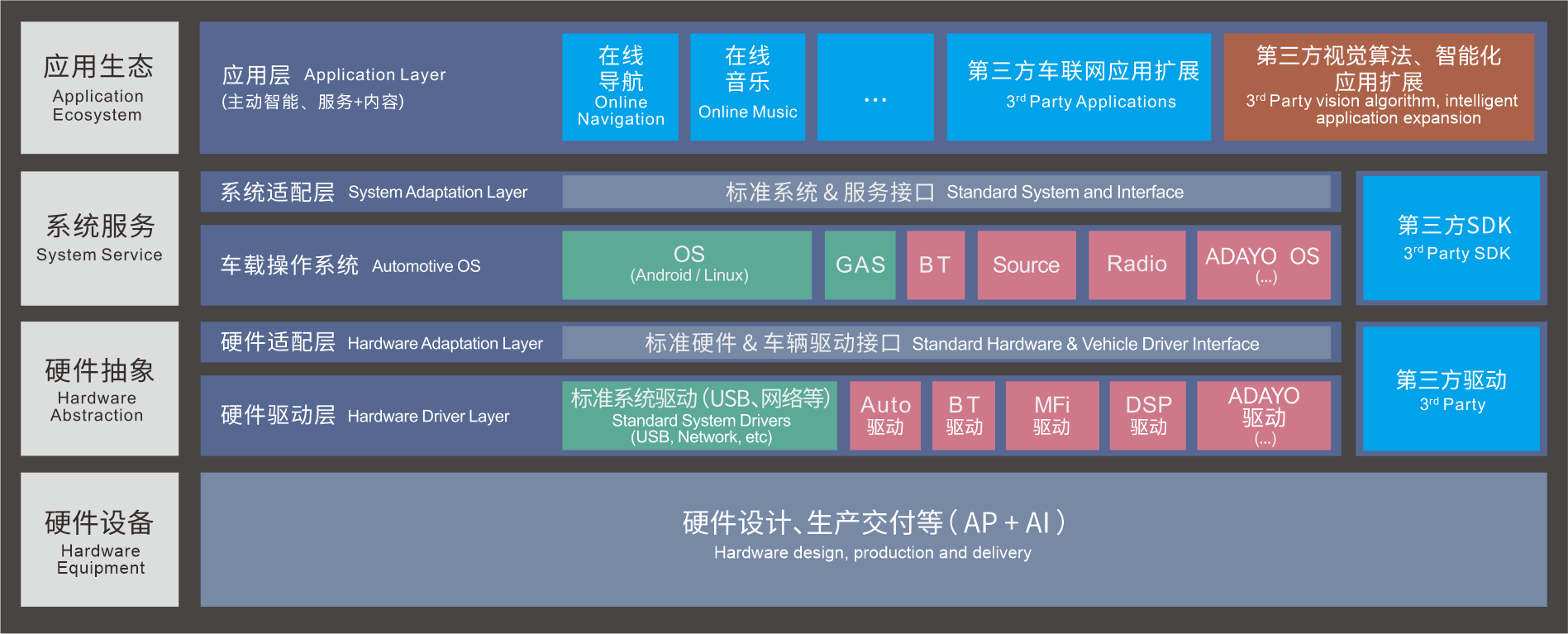Click Hardware design, production and delivery bar
Viewport: 1568px width, 634px height.
pyautogui.click(x=873, y=539)
